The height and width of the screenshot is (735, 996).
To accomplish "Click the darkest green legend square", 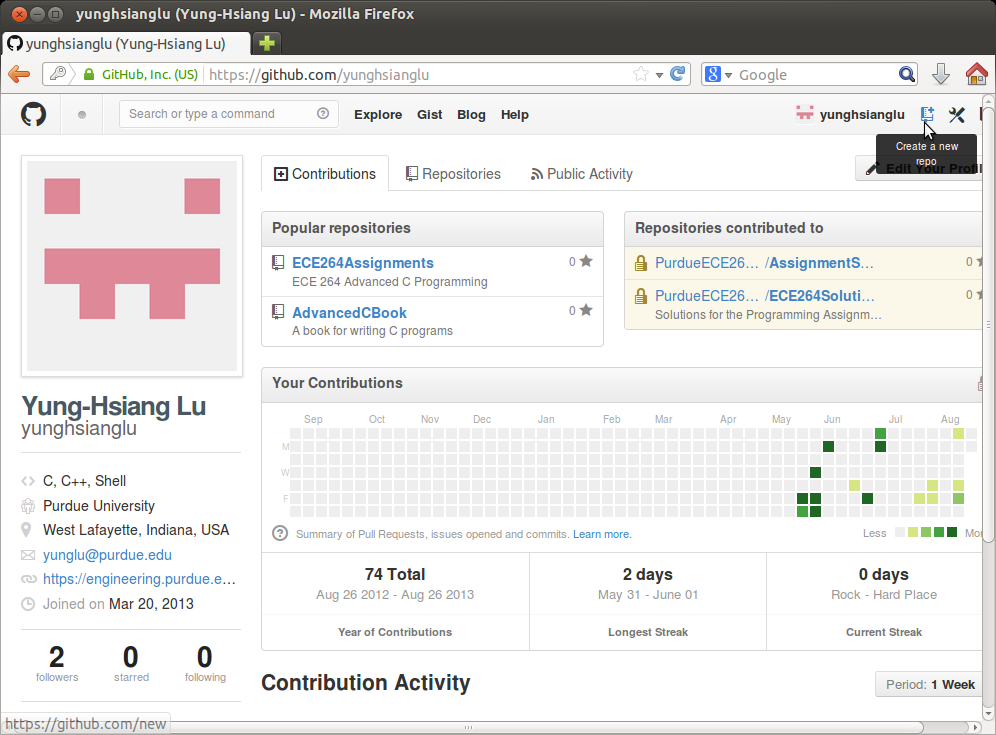I will pos(952,533).
